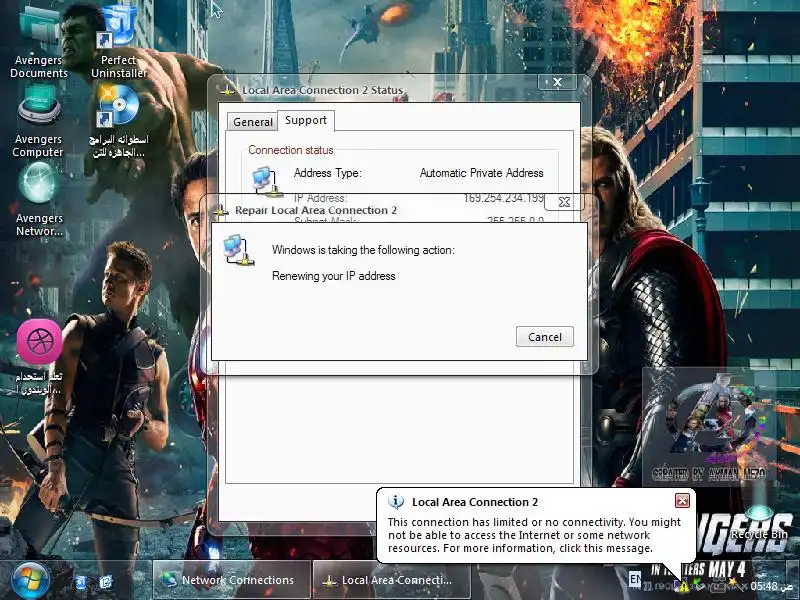Switch to Network Connections taskbar button
This screenshot has width=800, height=600.
click(232, 580)
